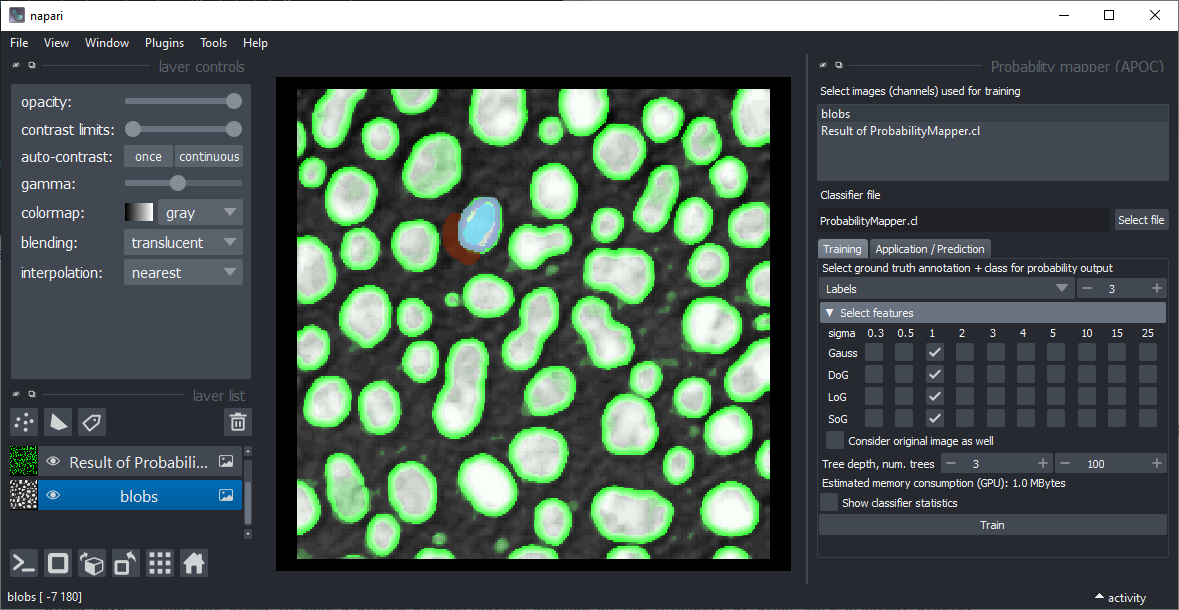Reset view with the home icon
1179x610 pixels.
point(193,563)
